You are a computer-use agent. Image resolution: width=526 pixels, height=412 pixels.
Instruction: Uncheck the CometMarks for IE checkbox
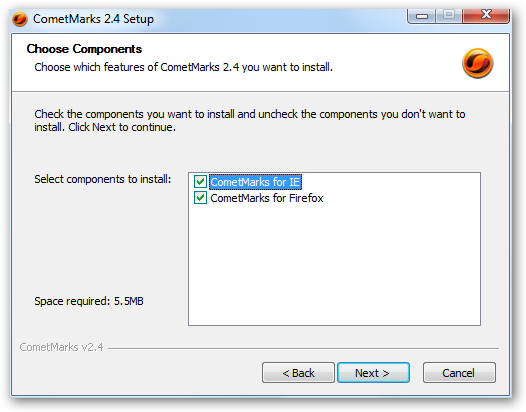click(x=200, y=182)
